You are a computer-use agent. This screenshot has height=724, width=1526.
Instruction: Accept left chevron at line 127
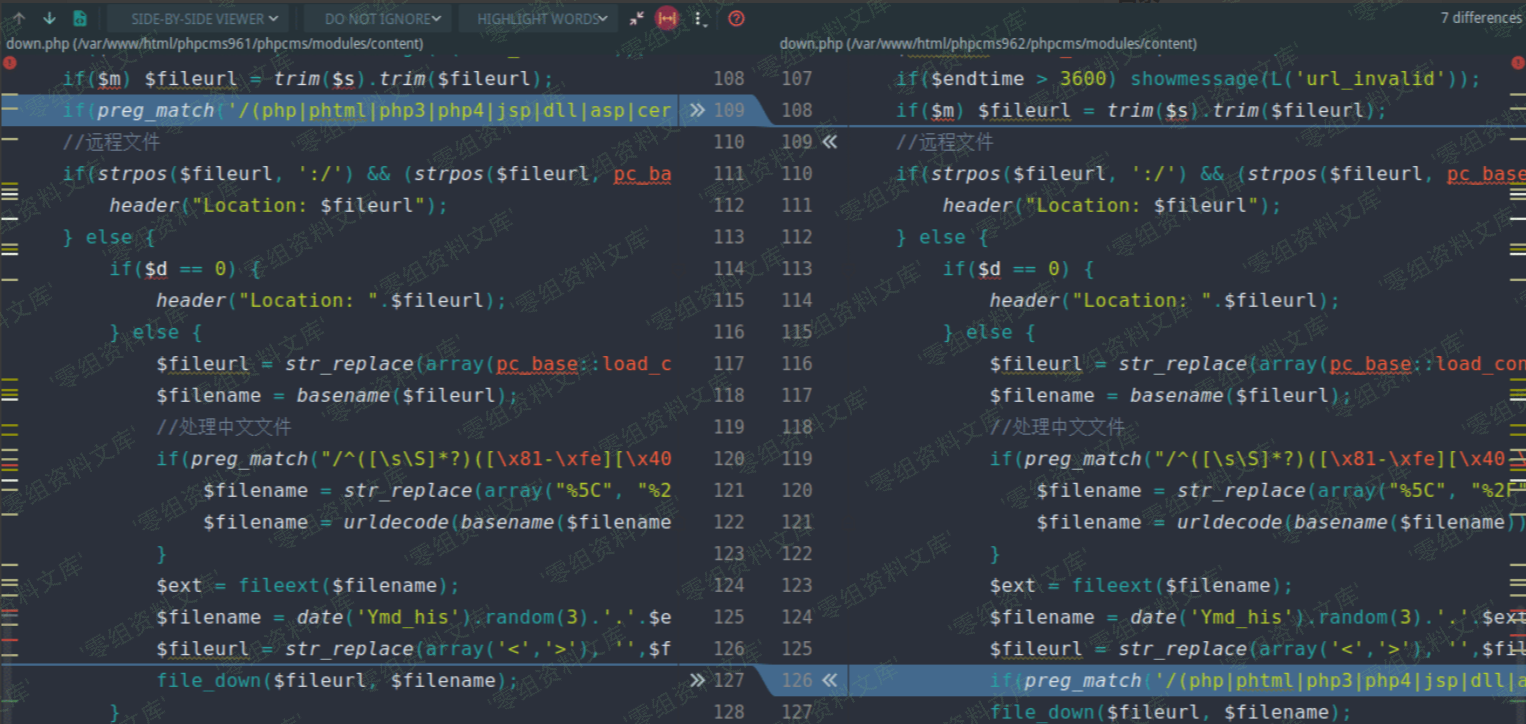click(x=697, y=681)
